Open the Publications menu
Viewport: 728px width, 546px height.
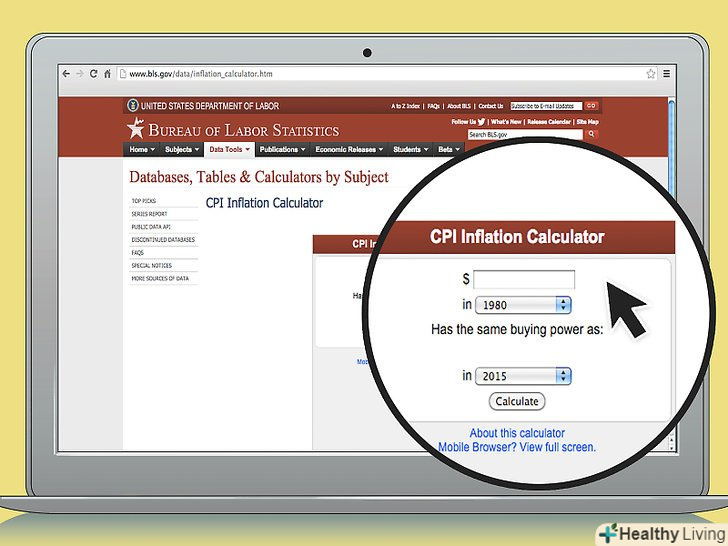point(282,150)
